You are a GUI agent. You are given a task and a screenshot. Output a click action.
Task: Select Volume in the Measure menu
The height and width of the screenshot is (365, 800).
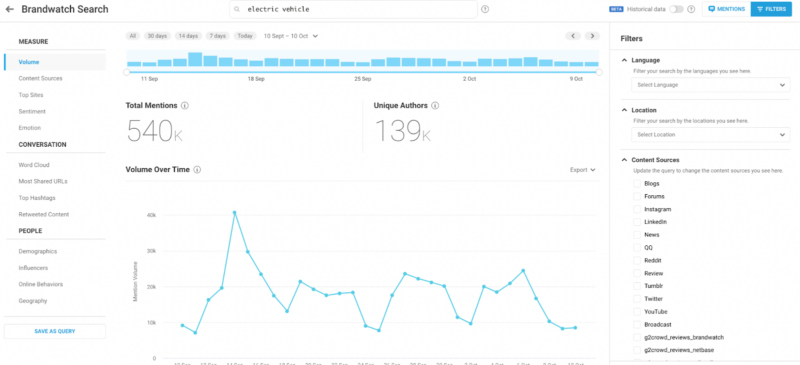coord(55,62)
